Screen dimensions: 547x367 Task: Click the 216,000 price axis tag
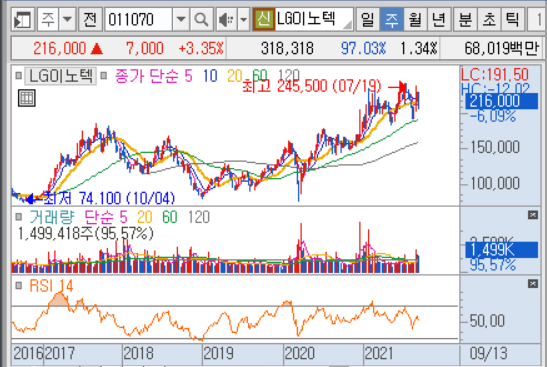coord(502,101)
